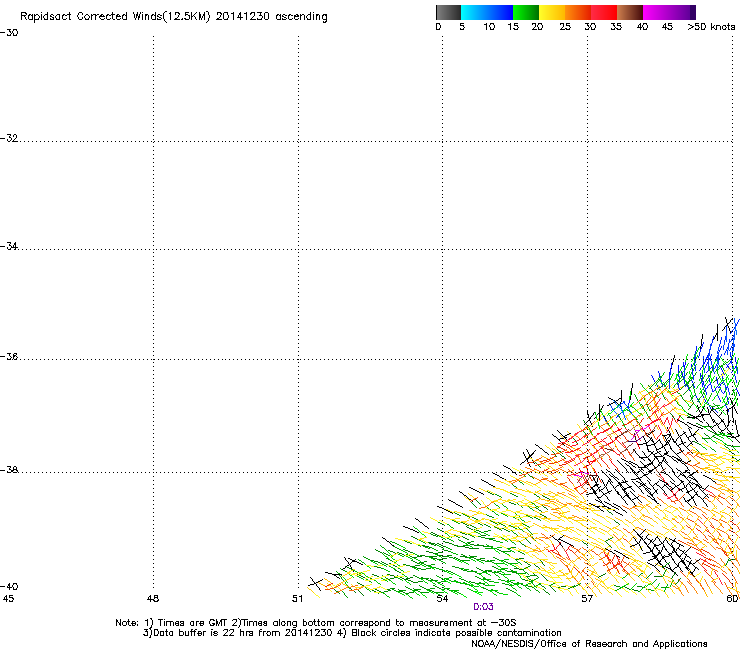Click the latitude label '-36'
This screenshot has height=650, width=740.
coord(9,356)
